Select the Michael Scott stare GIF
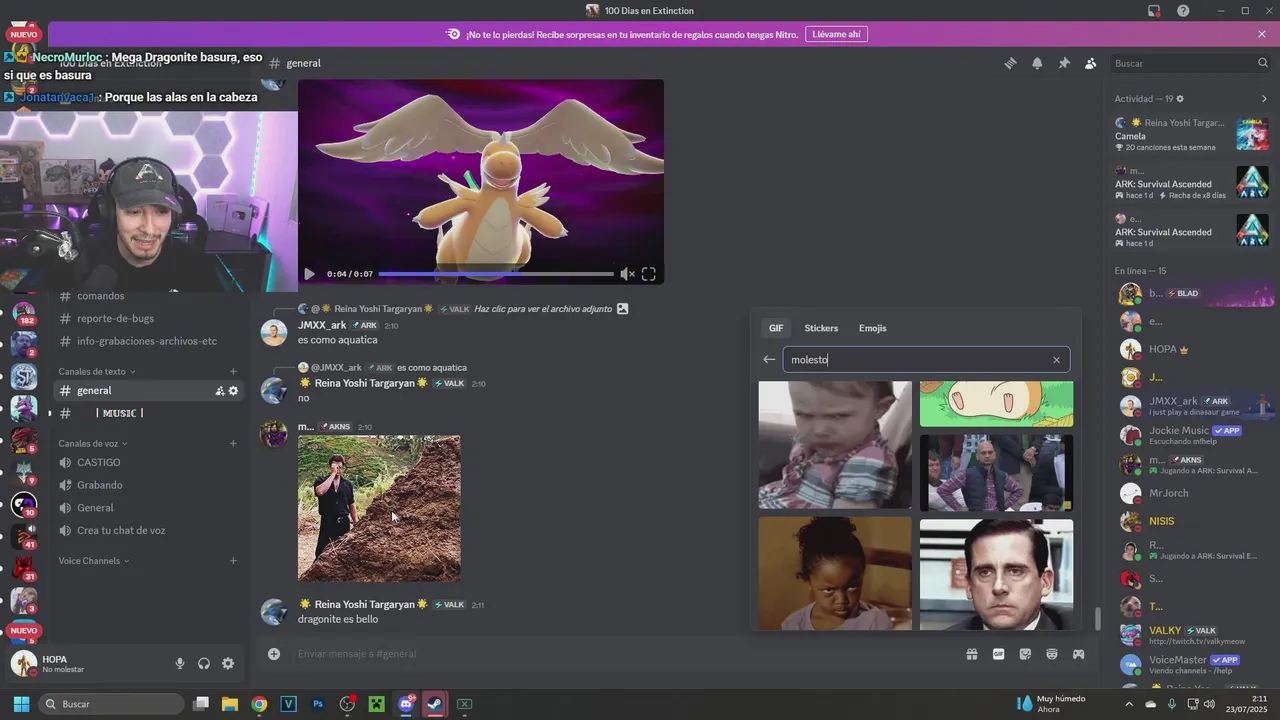Image resolution: width=1280 pixels, height=720 pixels. pyautogui.click(x=996, y=575)
